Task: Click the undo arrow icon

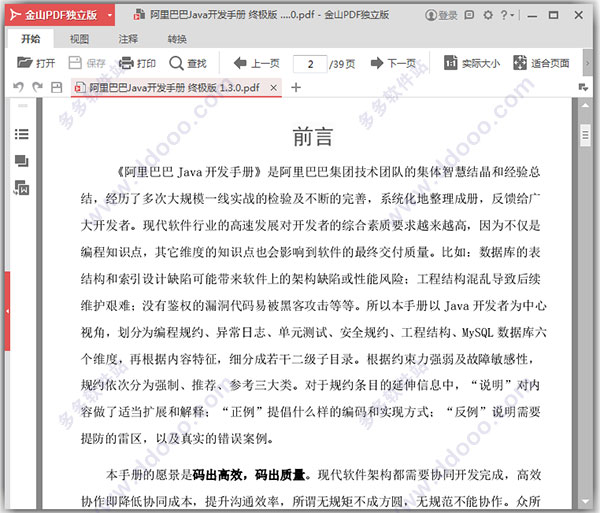Action: [18, 87]
